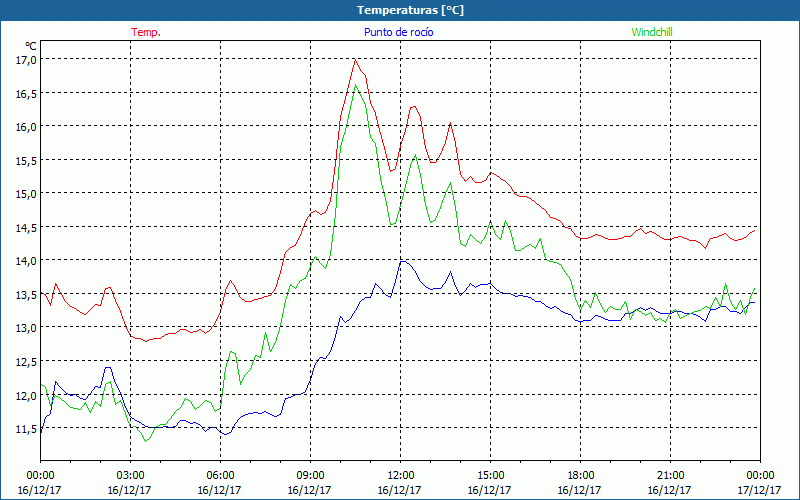Click the 16/12/17 date under first 00:00
Viewport: 800px width, 500px height.
[39, 490]
